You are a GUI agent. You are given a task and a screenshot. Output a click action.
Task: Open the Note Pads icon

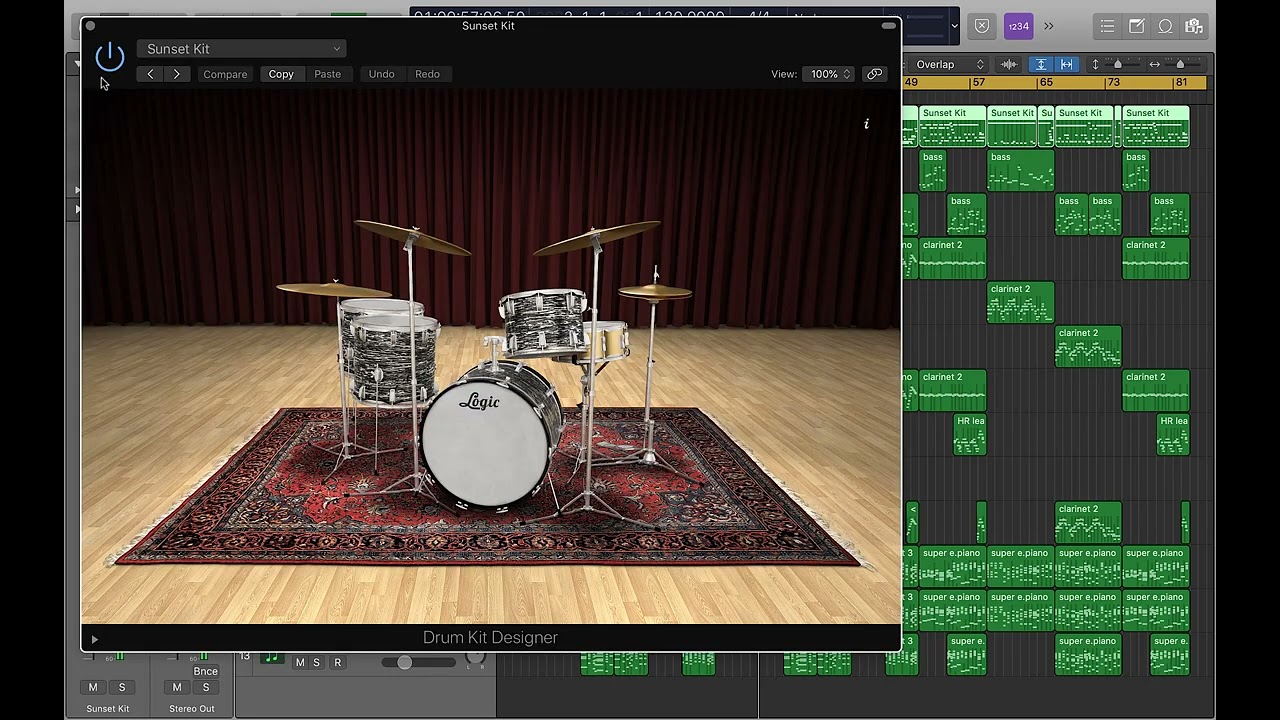click(x=1137, y=27)
